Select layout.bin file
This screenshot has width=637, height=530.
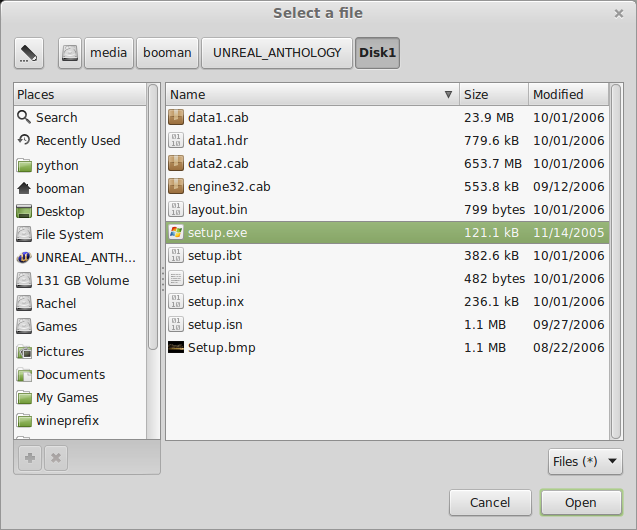388,210
